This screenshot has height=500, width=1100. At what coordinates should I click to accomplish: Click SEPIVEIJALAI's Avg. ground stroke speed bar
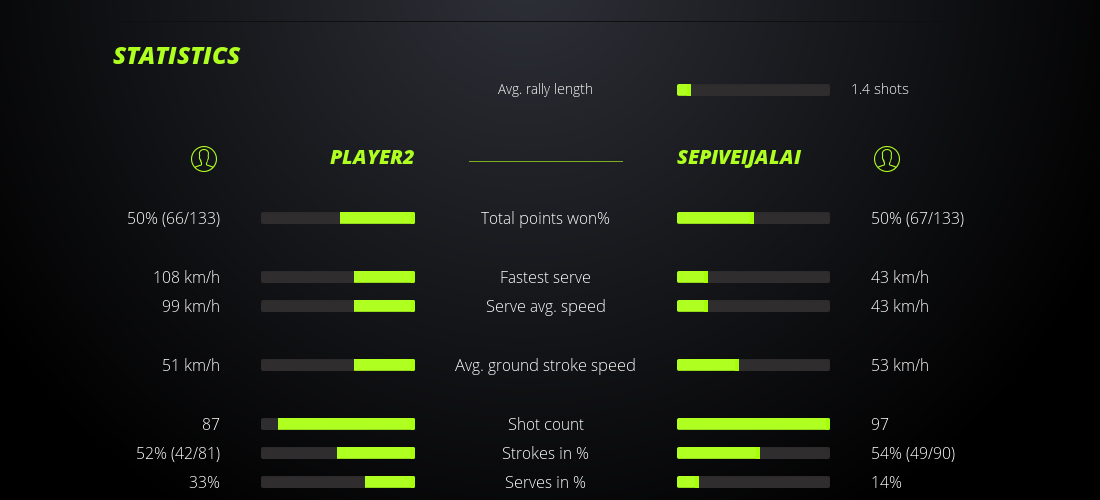click(x=753, y=365)
